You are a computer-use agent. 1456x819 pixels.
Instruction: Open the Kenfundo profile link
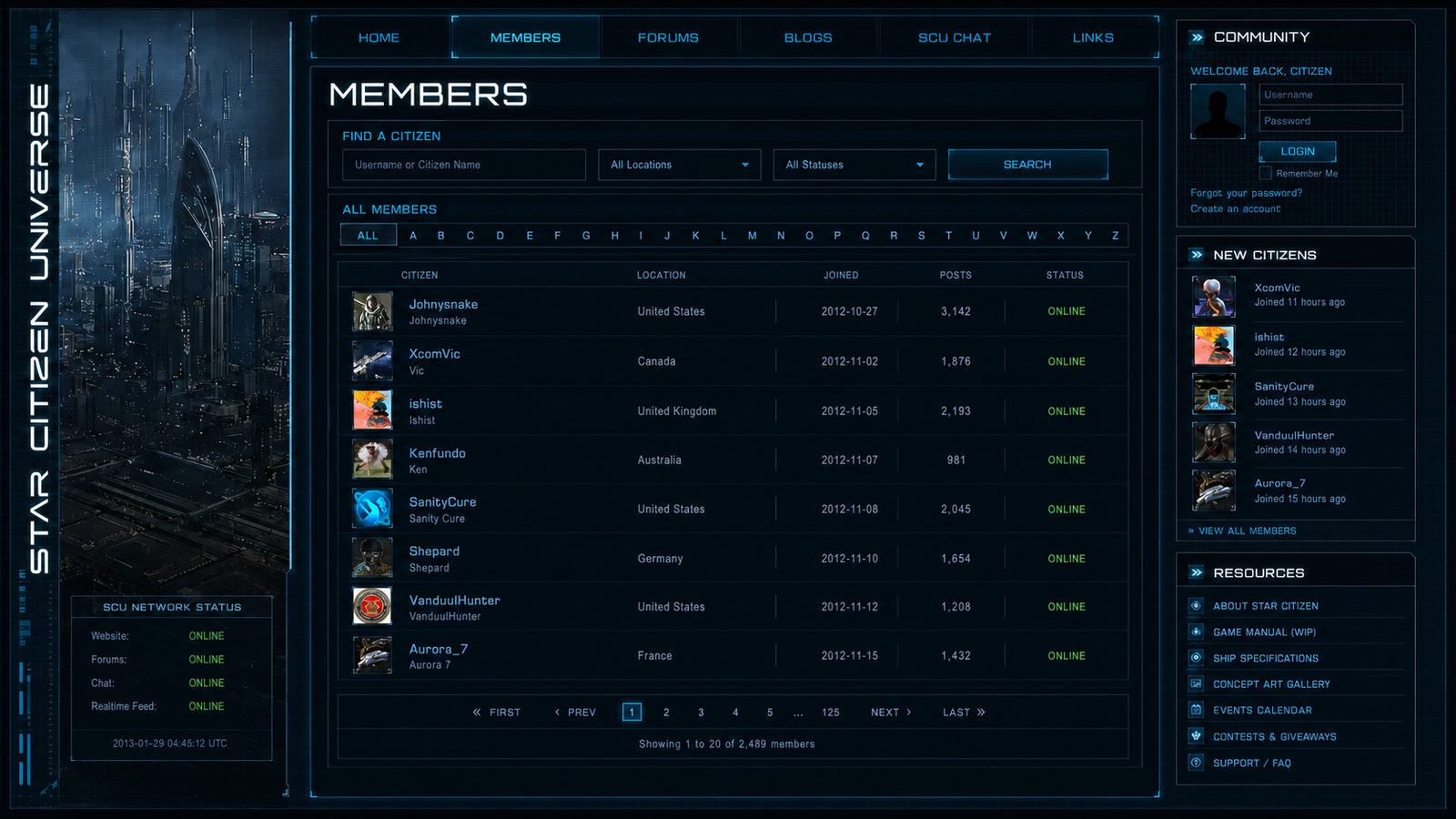pyautogui.click(x=437, y=453)
